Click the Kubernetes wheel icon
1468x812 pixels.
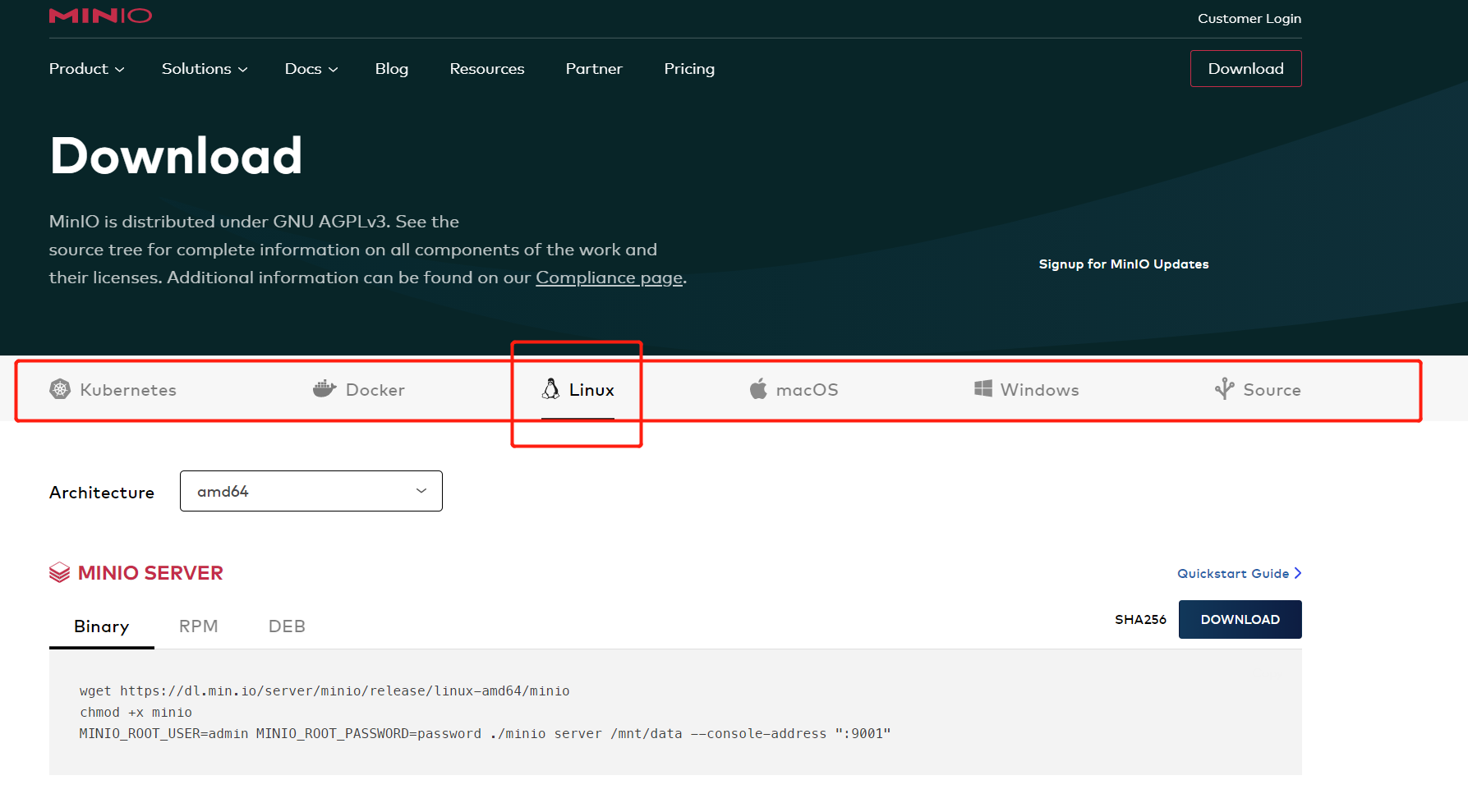click(60, 389)
